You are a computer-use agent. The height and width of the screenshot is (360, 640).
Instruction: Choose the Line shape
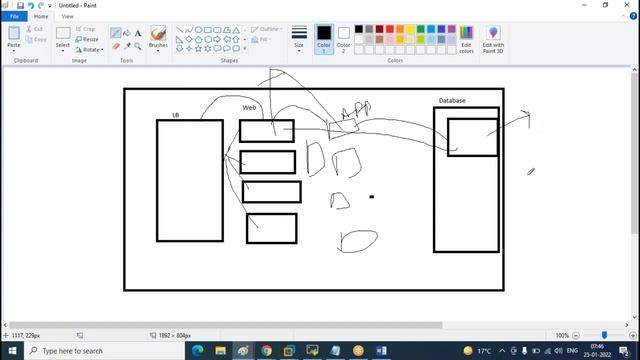pos(180,30)
